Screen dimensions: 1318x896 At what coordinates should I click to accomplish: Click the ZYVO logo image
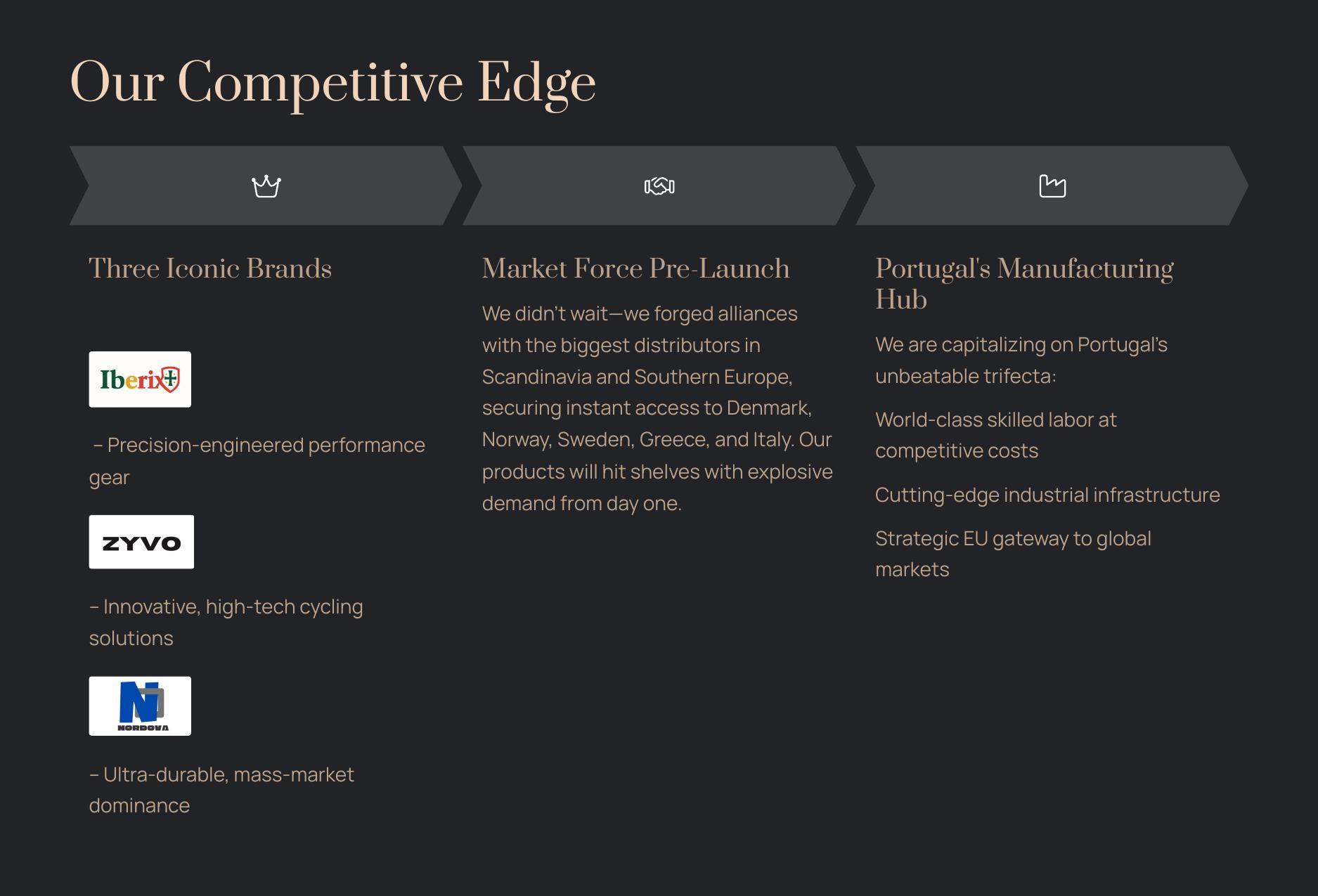(141, 542)
